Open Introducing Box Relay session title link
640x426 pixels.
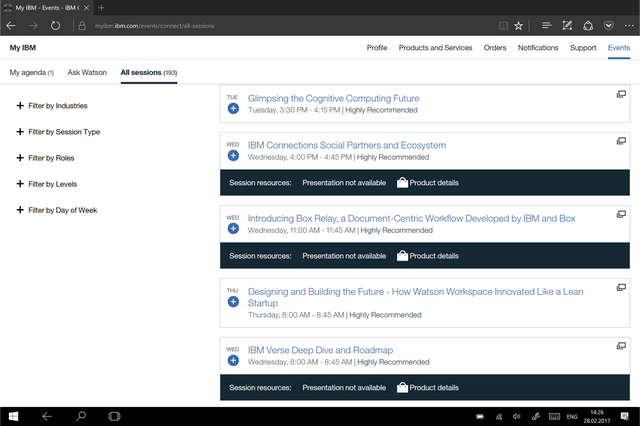[411, 218]
